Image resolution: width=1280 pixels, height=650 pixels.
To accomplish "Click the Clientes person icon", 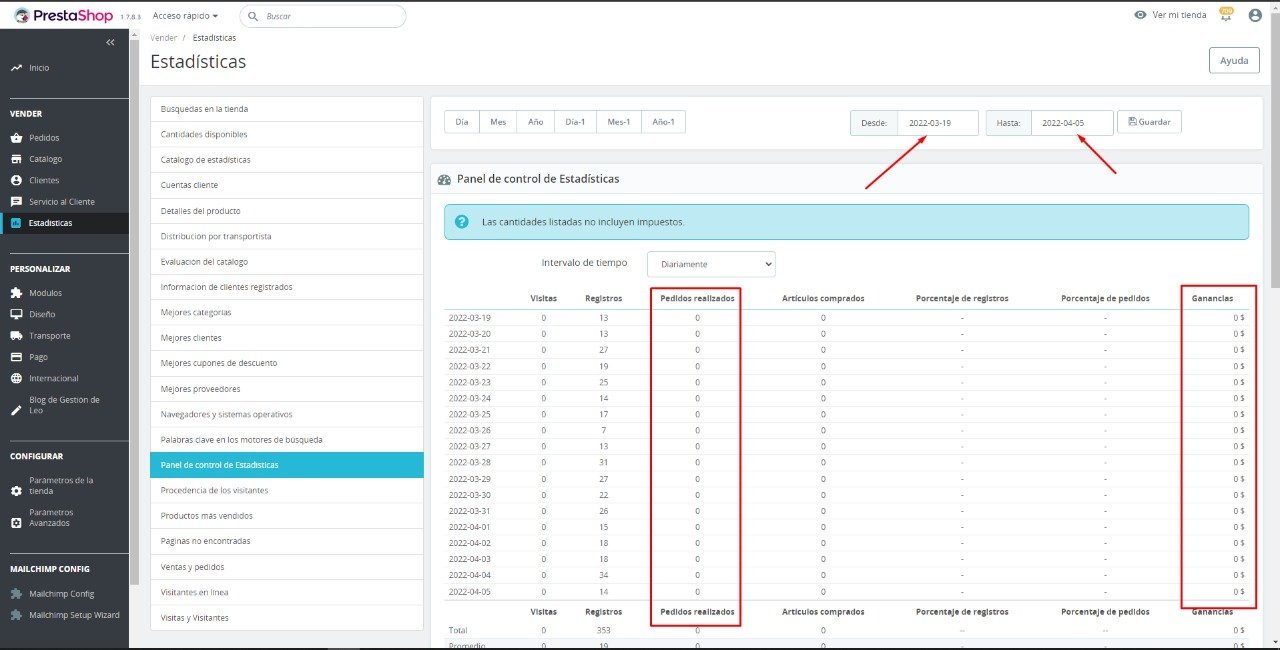I will pos(16,180).
